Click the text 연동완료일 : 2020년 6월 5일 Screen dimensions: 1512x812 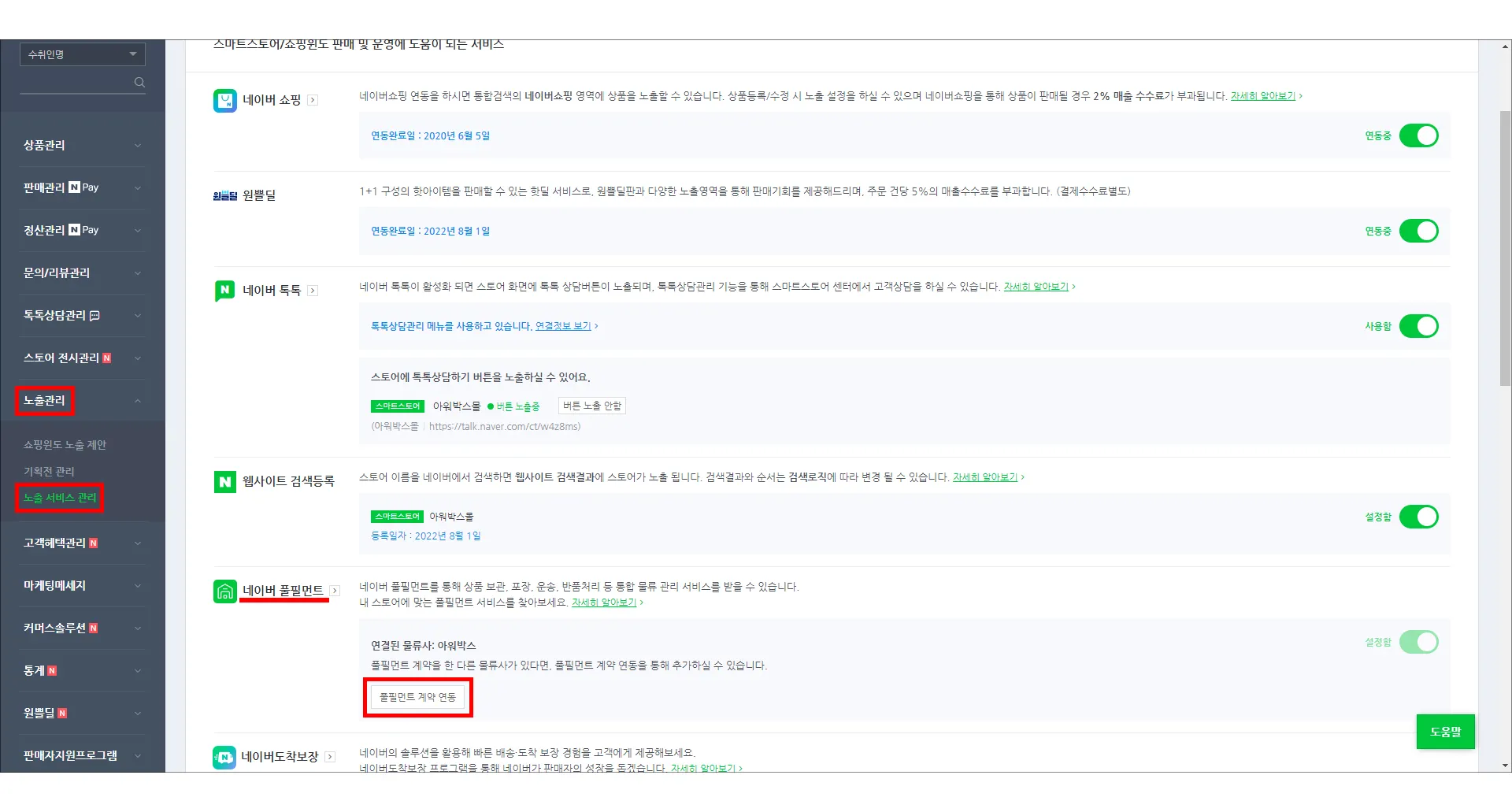tap(431, 136)
